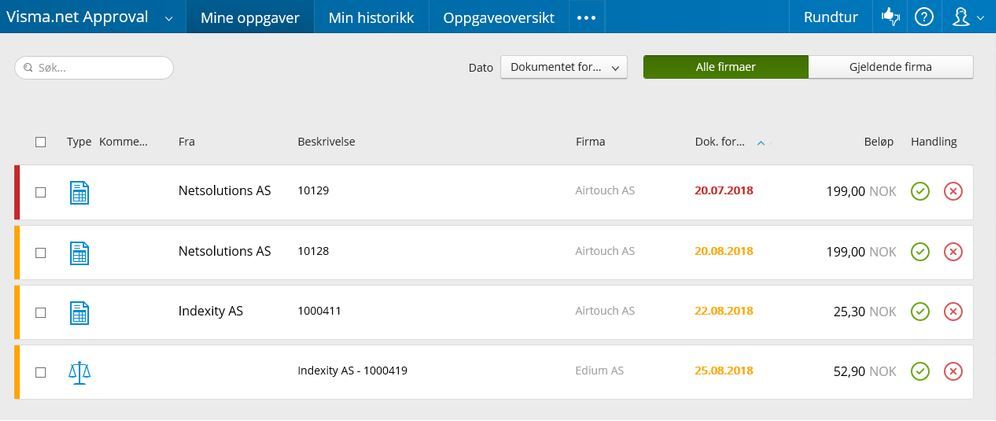The height and width of the screenshot is (421, 996).
Task: Open invoice document icon for 10129
Action: 79,192
